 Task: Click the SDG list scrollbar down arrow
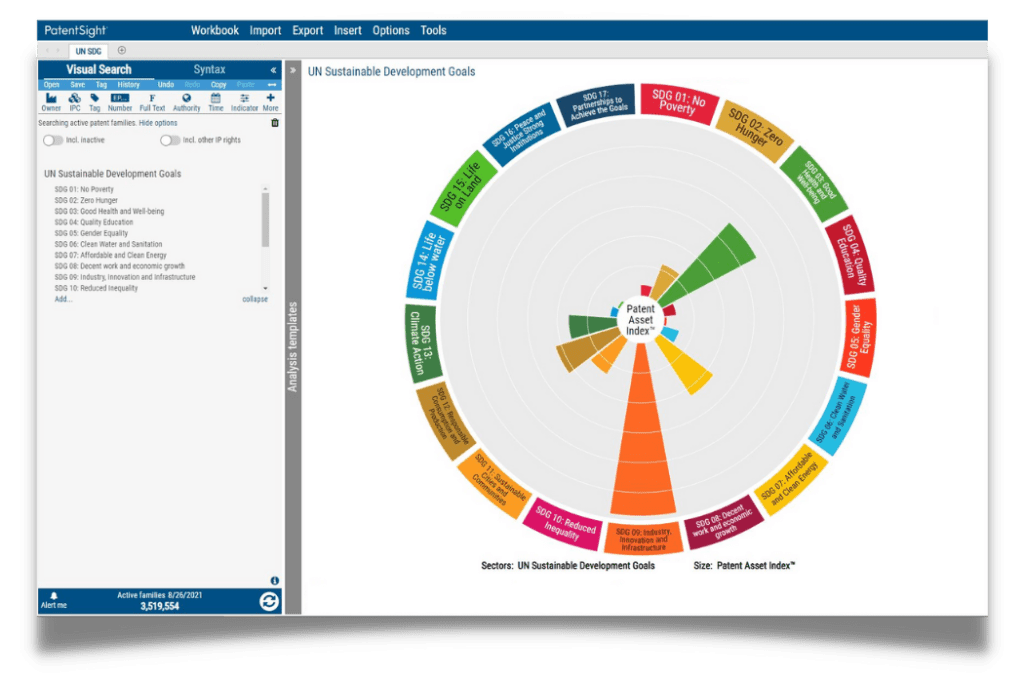point(265,288)
